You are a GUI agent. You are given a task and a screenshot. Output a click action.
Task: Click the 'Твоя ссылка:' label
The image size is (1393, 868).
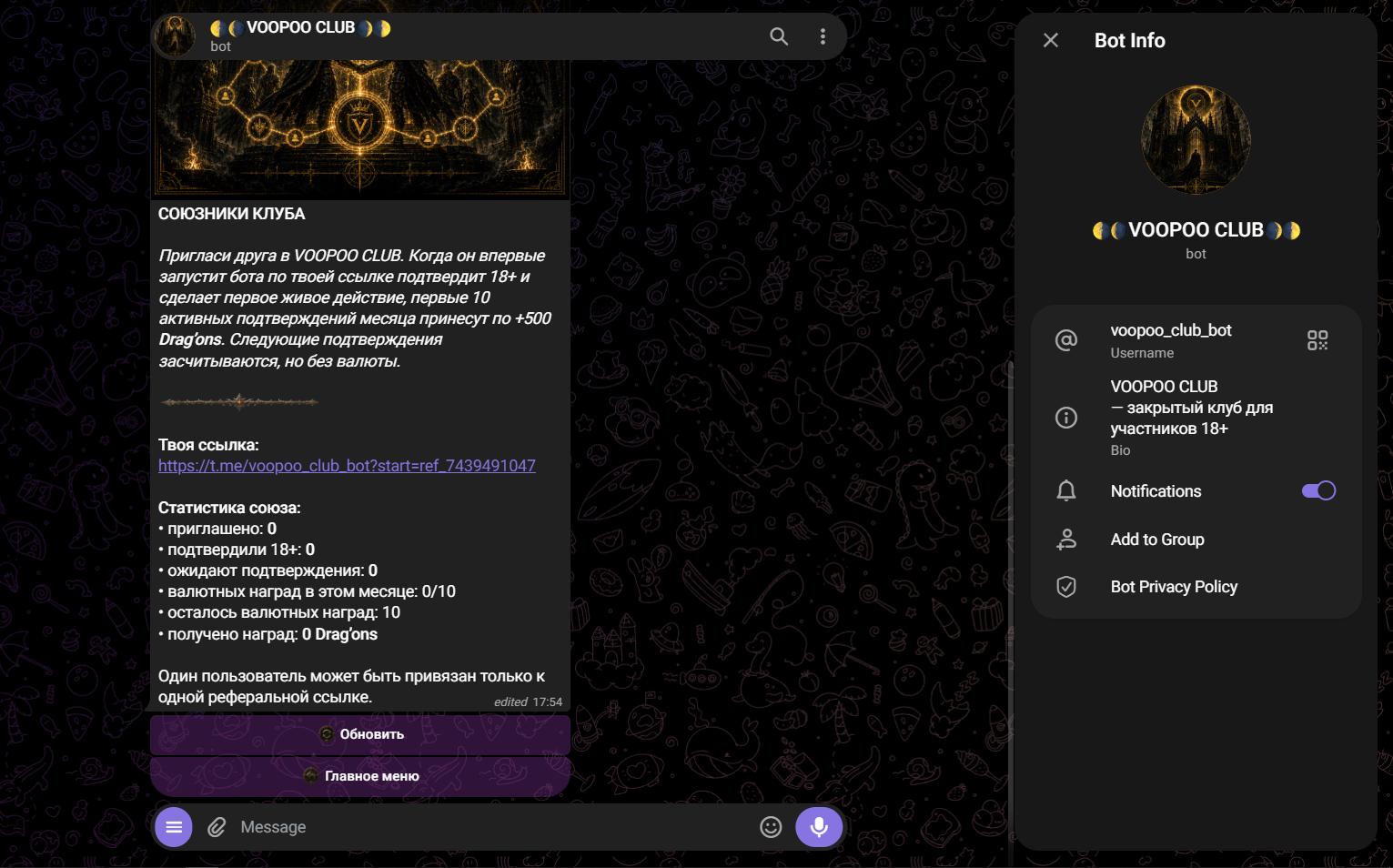(208, 445)
